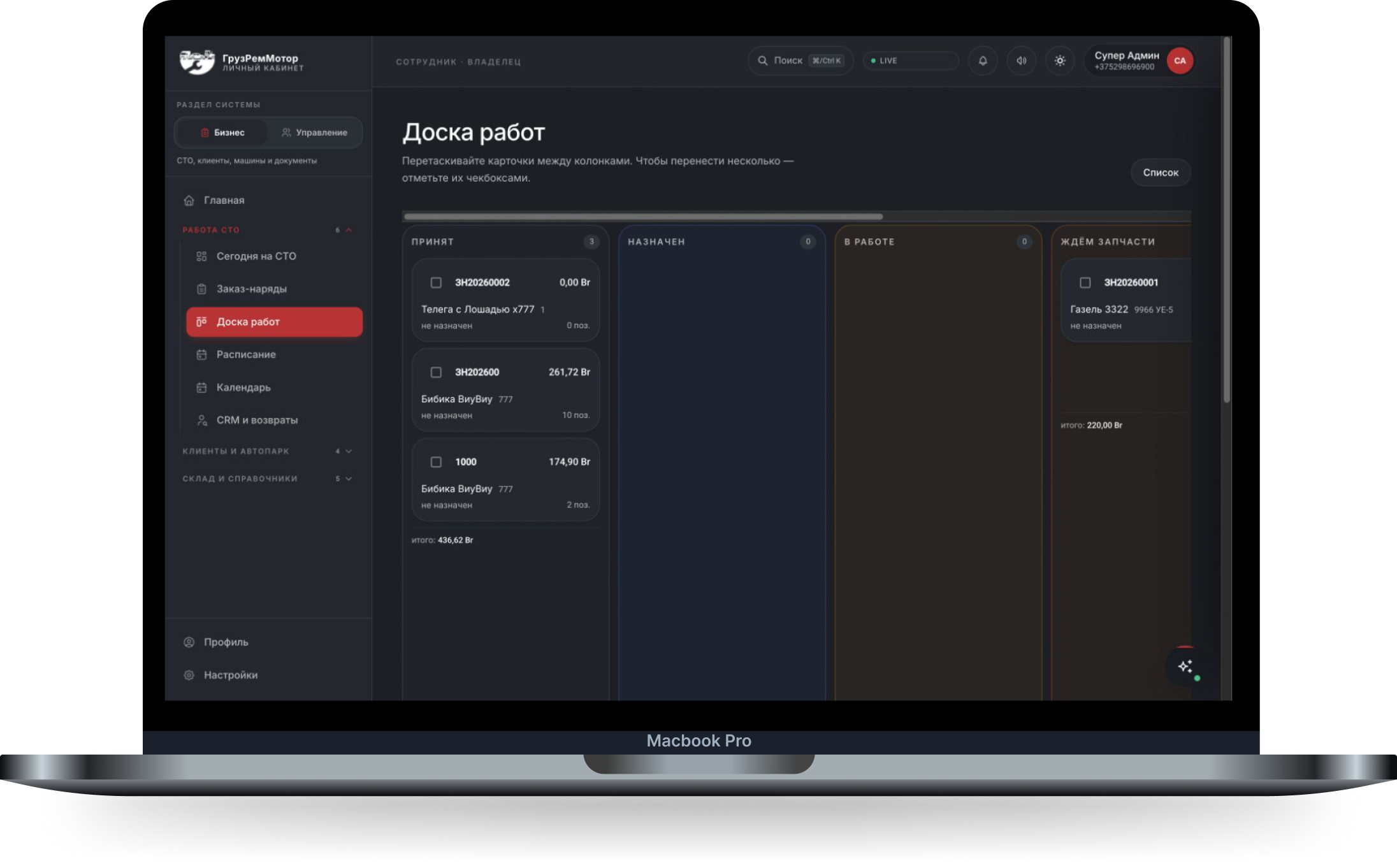This screenshot has height=868, width=1397.
Task: Check the ЗН20260002 card checkbox
Action: [436, 282]
